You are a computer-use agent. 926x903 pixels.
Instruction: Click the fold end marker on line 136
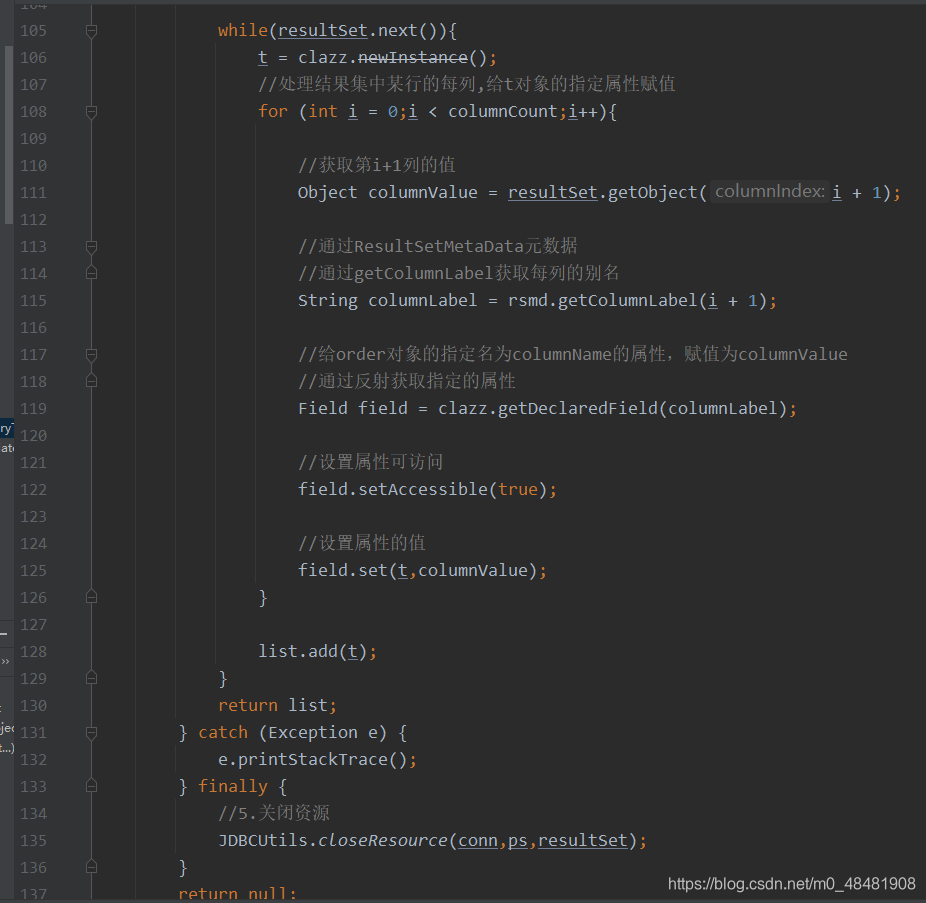tap(92, 868)
